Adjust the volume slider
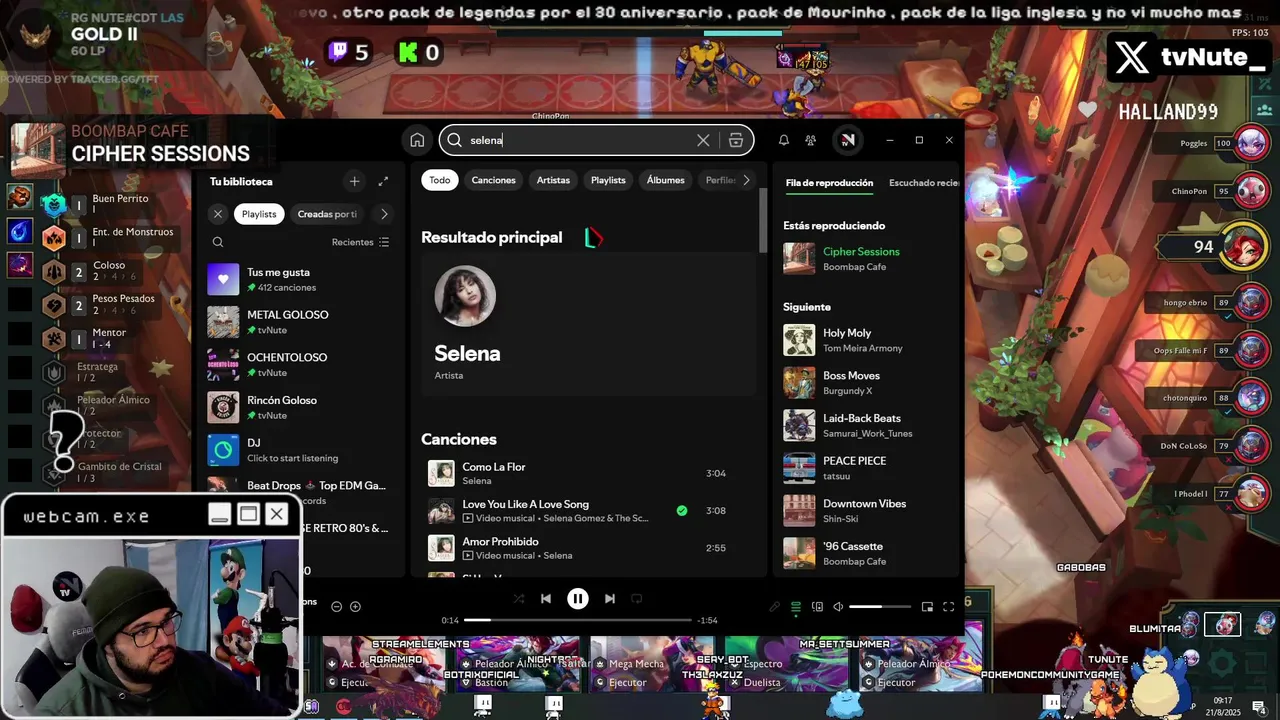 tap(880, 607)
